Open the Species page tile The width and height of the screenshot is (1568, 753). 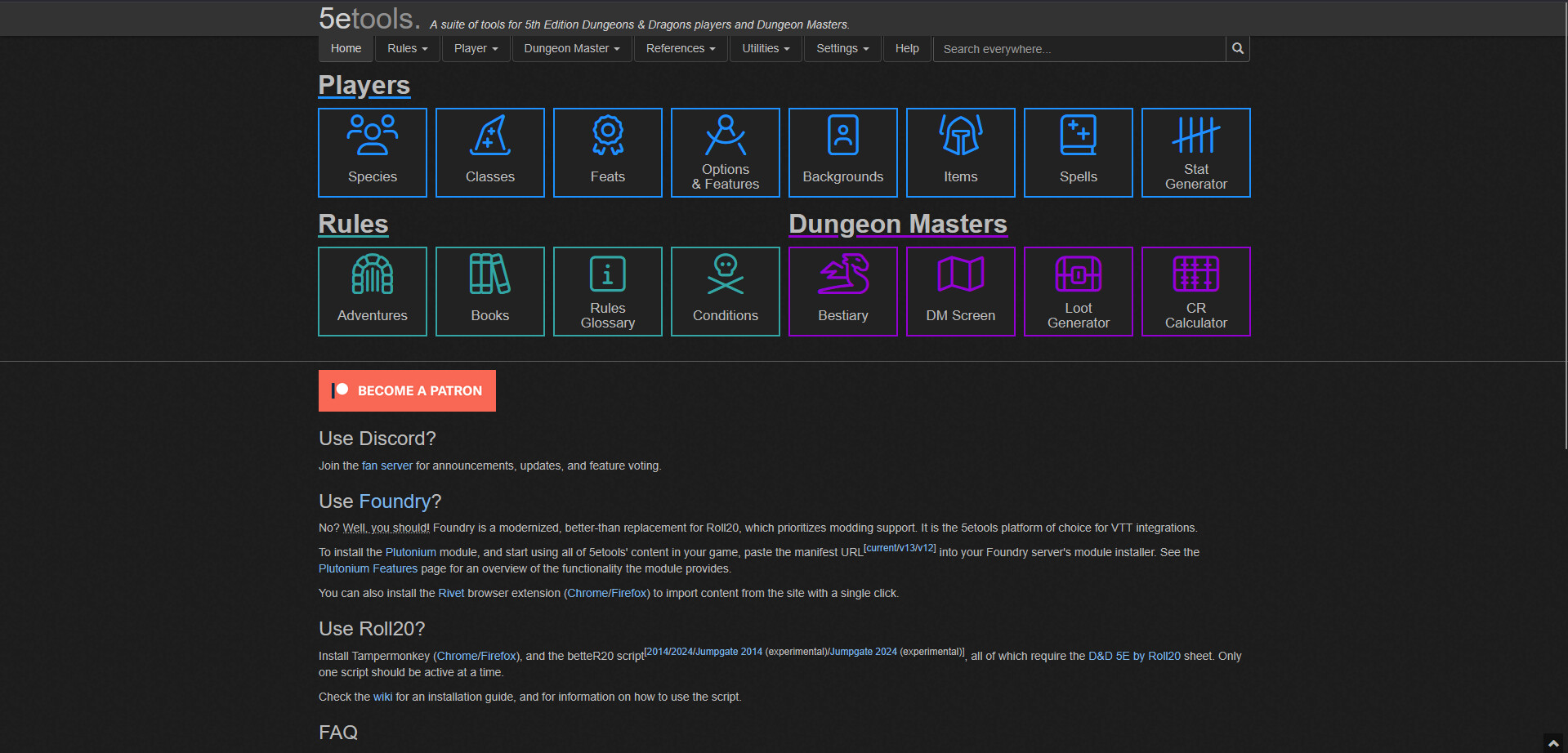coord(373,153)
